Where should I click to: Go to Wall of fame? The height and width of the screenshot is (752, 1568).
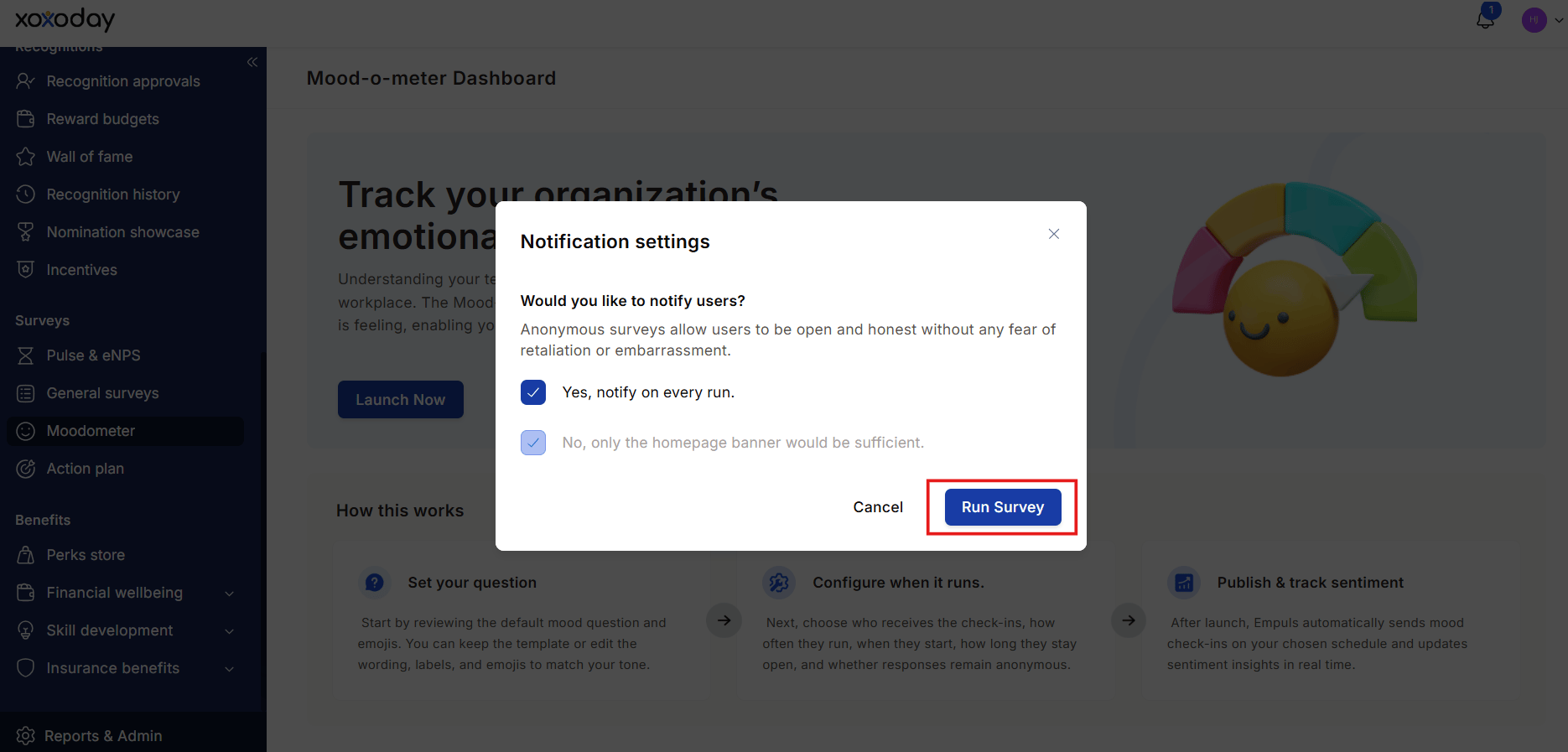point(90,157)
